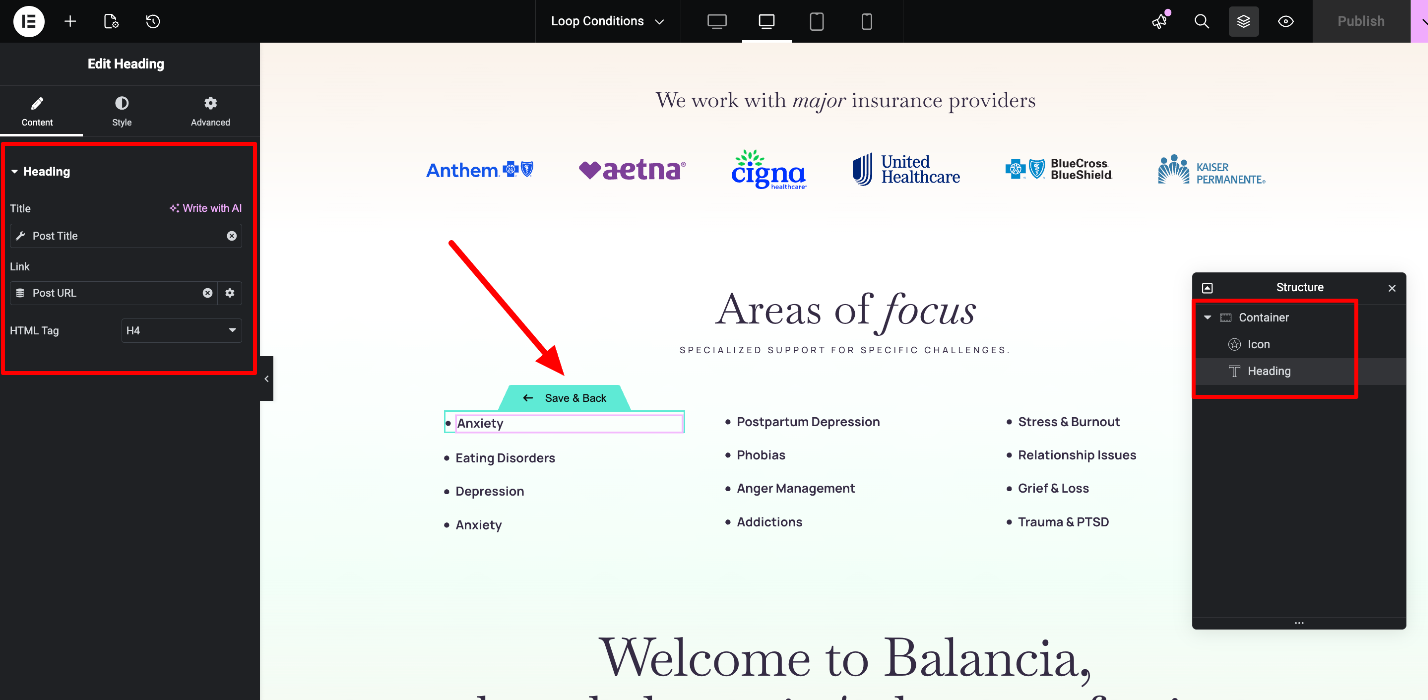Dock the Structure panel icon
This screenshot has height=700, width=1428.
pyautogui.click(x=1207, y=288)
